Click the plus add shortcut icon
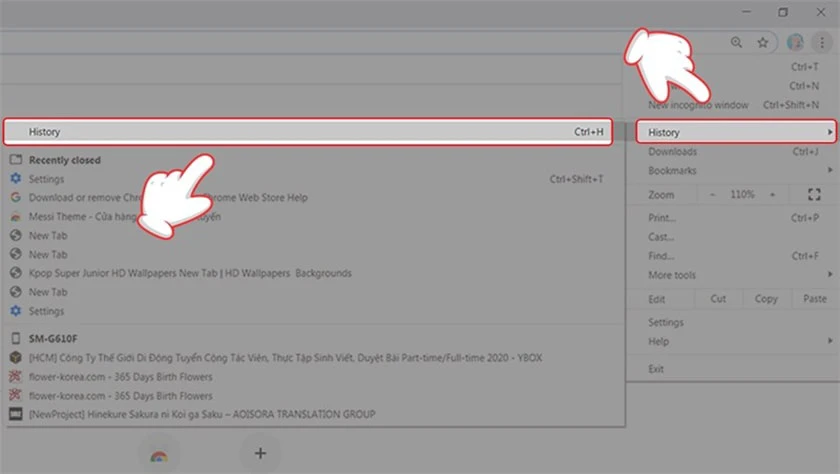The height and width of the screenshot is (474, 840). 260,453
